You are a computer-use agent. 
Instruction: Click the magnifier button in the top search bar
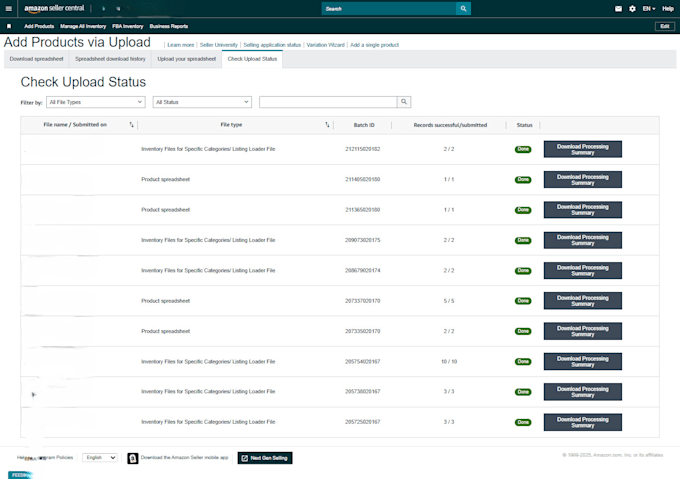(x=463, y=9)
